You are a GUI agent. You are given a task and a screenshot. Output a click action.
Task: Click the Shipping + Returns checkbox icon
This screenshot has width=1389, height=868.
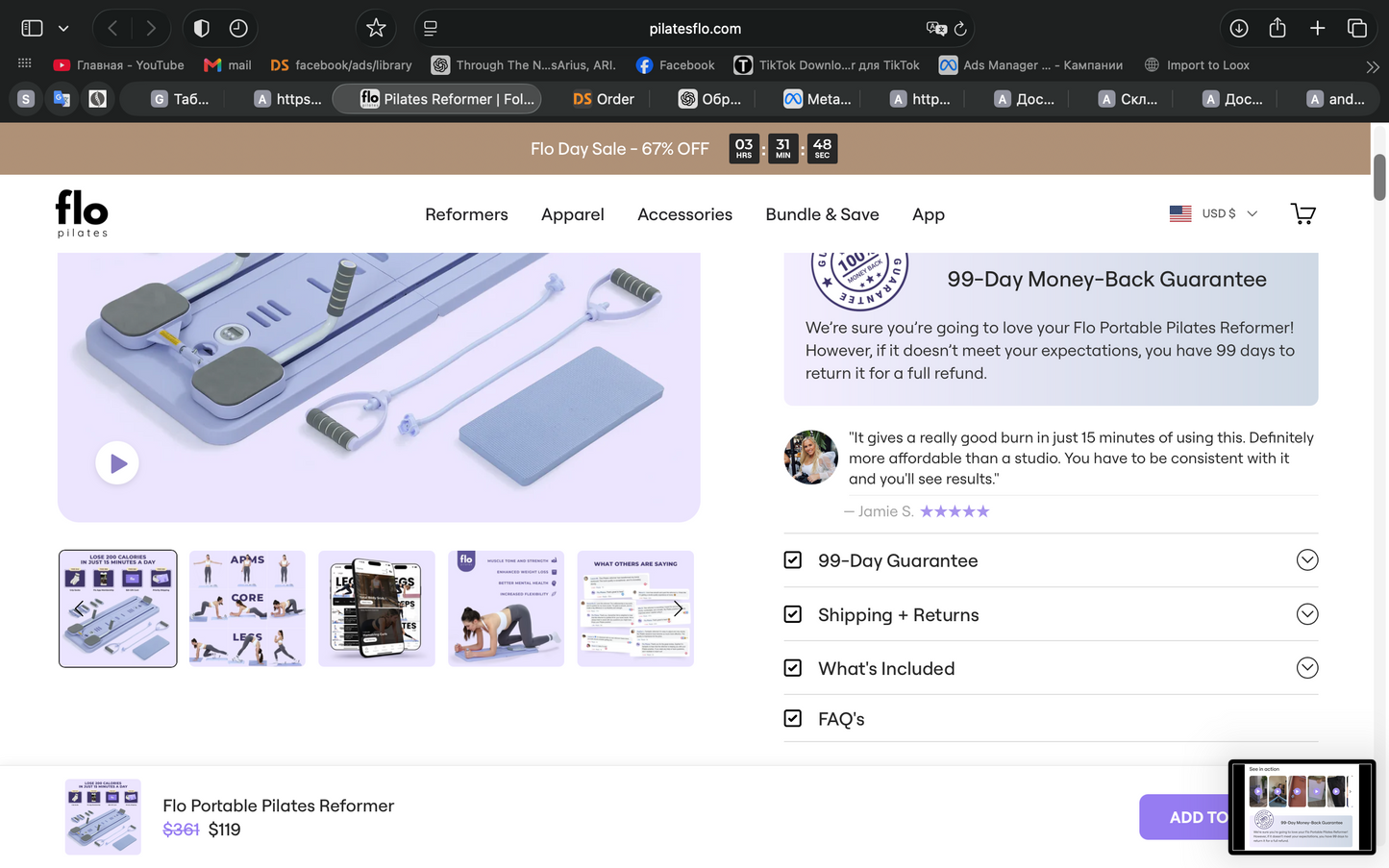tap(792, 613)
